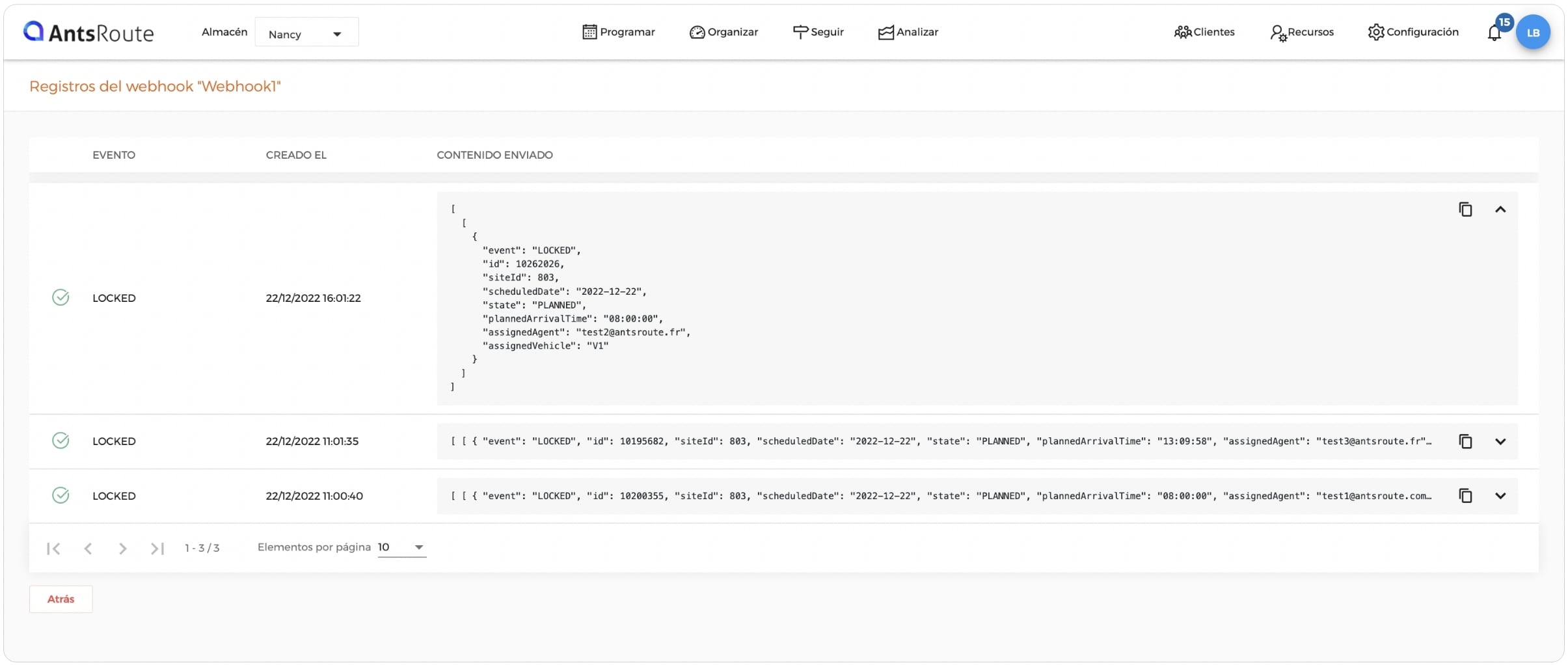Screen dimensions: 1568x665
Task: Click LOCKED event in the 16:01:22 row
Action: [114, 298]
